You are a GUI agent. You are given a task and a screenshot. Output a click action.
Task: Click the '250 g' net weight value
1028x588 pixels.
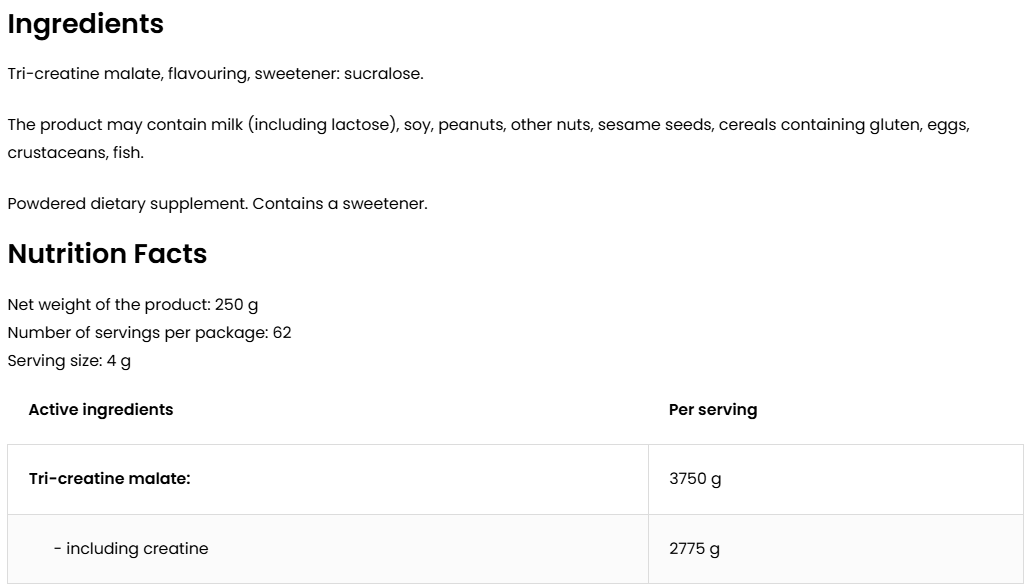[236, 305]
